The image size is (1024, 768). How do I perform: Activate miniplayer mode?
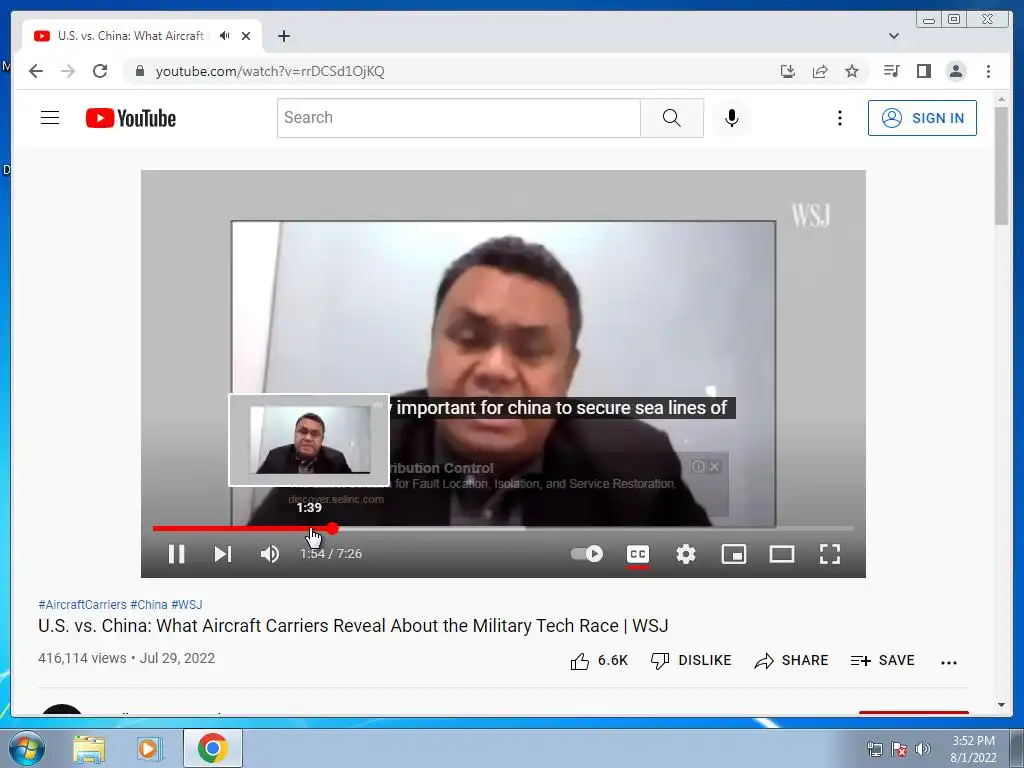coord(733,554)
